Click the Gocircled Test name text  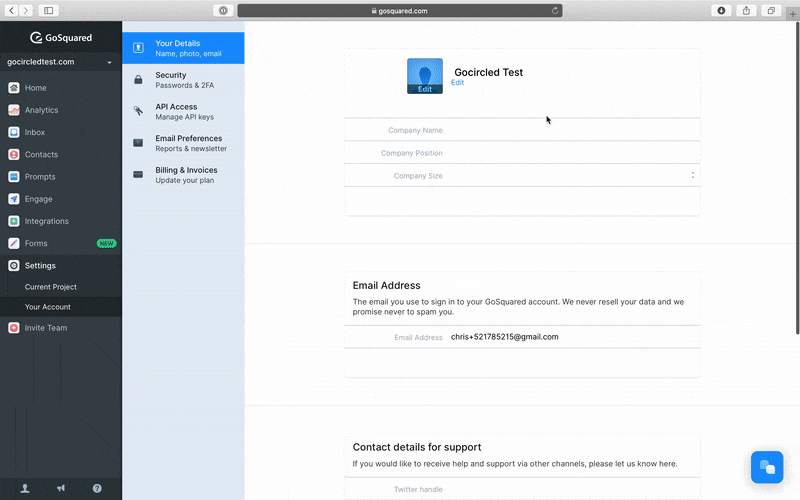tap(488, 72)
